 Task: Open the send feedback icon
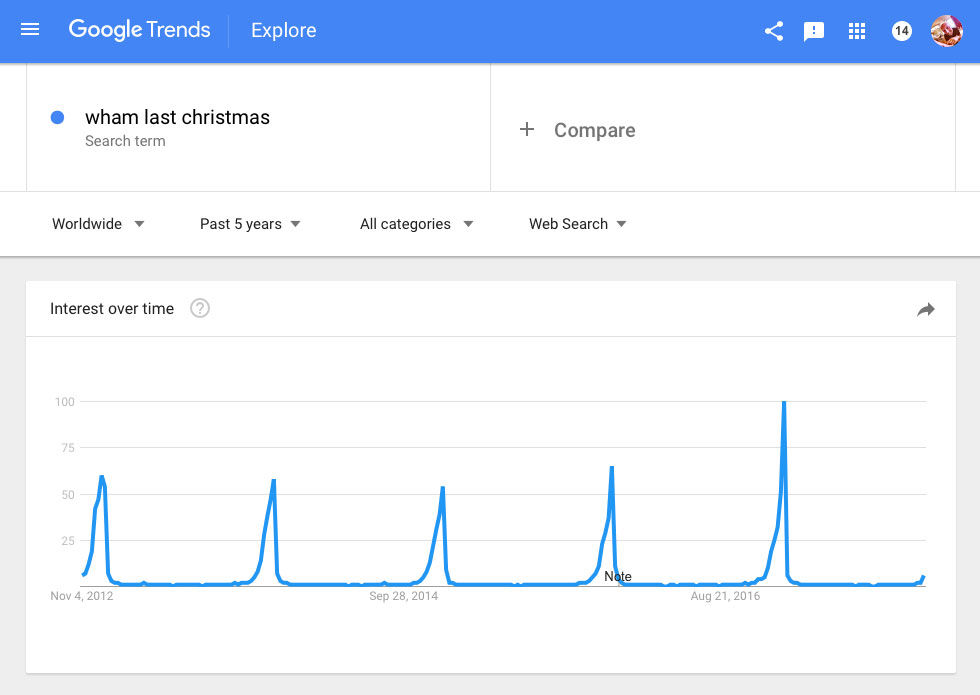[814, 31]
